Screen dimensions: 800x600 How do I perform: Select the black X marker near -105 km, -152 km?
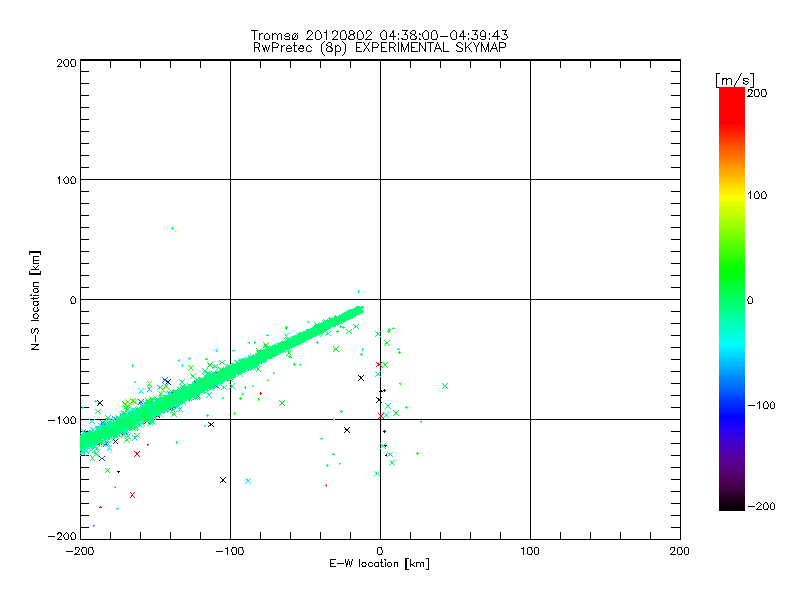pos(223,480)
